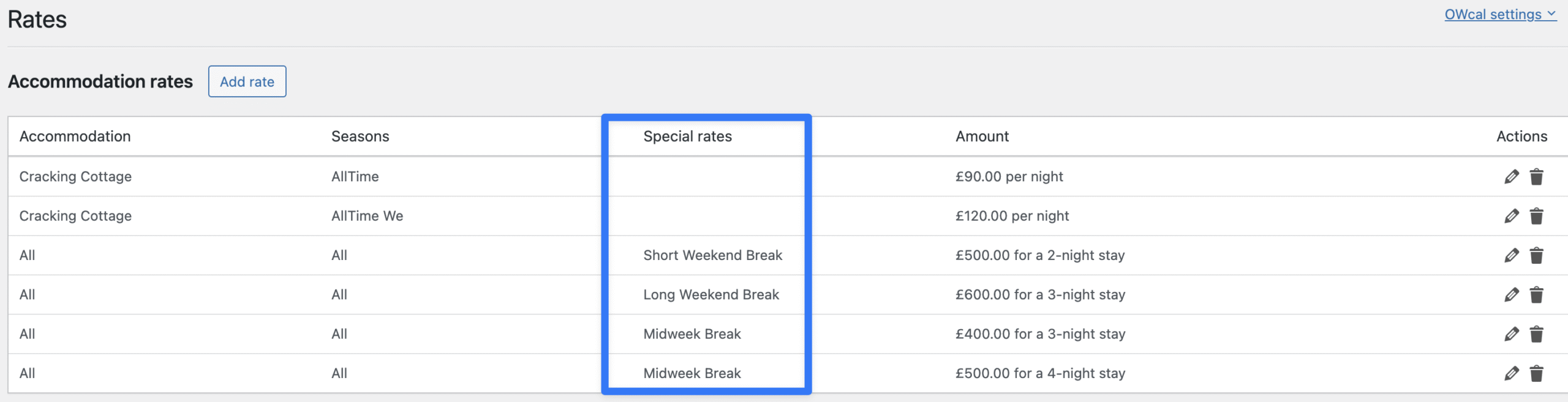Click the Accommodation column header

click(x=75, y=136)
